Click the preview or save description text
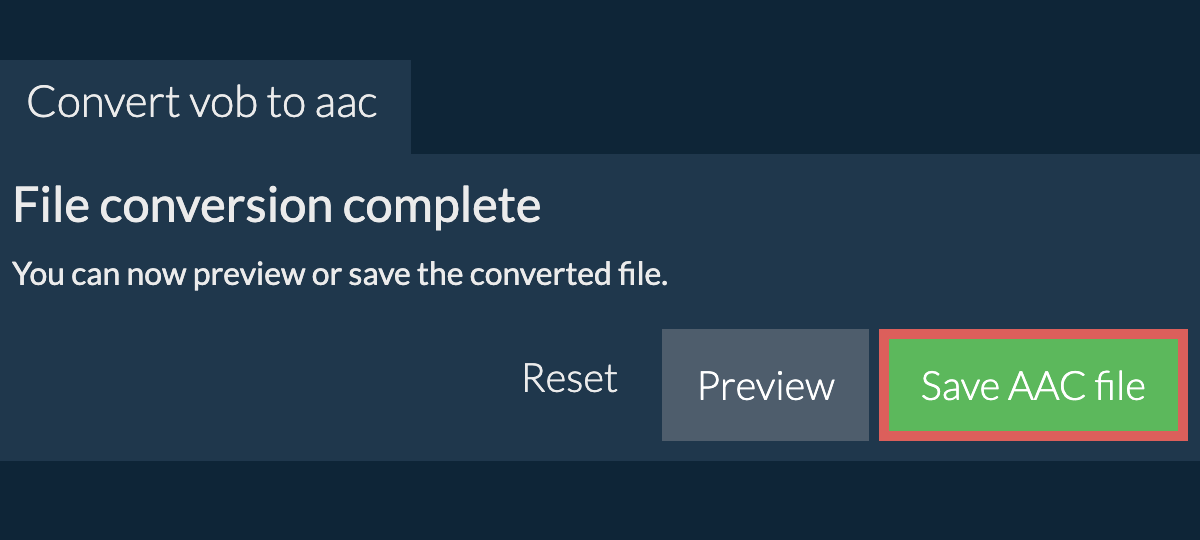This screenshot has width=1200, height=540. click(x=340, y=274)
